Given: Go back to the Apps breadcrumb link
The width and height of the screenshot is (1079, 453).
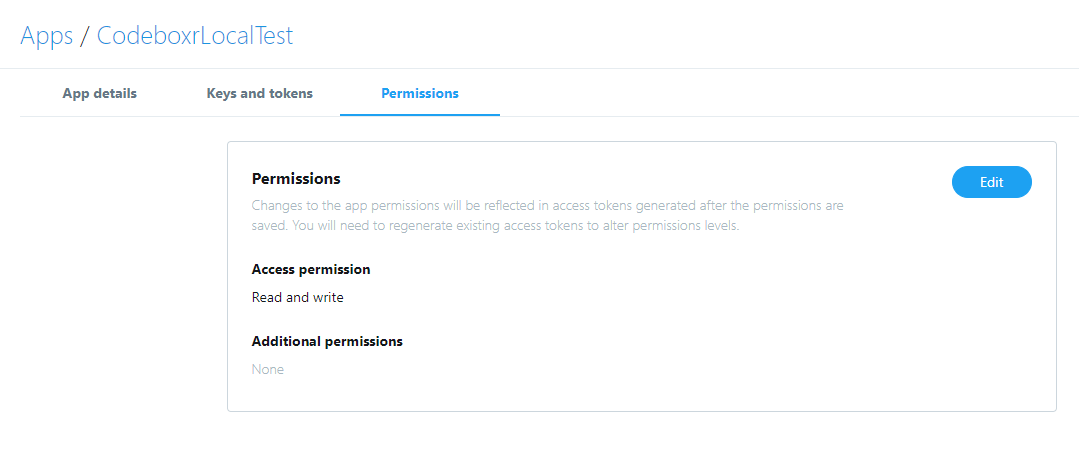Looking at the screenshot, I should click(x=47, y=35).
